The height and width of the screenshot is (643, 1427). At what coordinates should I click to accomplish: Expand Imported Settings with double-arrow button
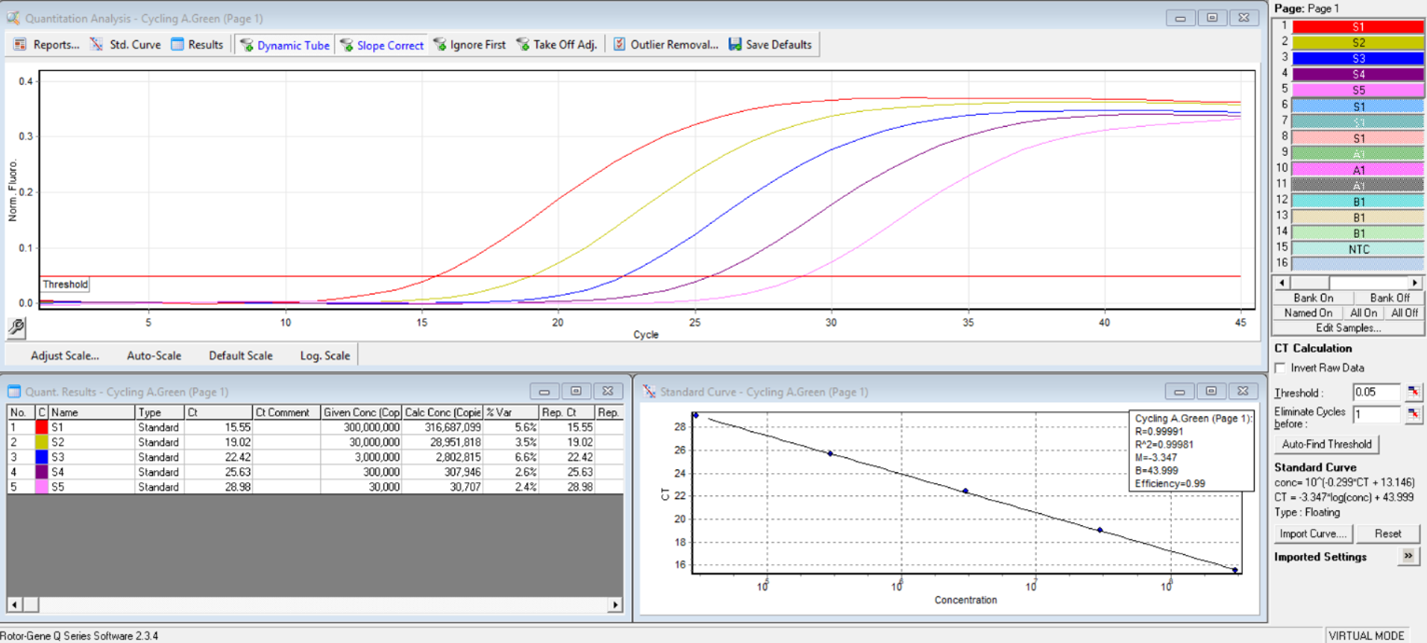click(x=1408, y=556)
